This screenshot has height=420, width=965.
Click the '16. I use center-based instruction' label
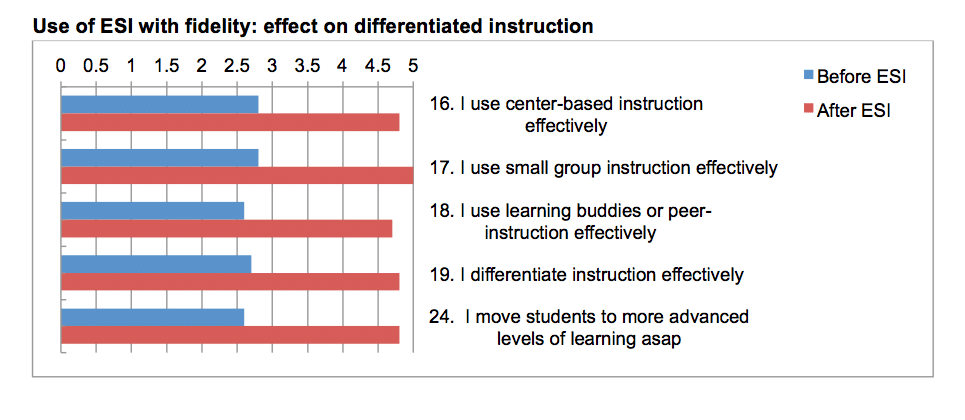coord(566,115)
